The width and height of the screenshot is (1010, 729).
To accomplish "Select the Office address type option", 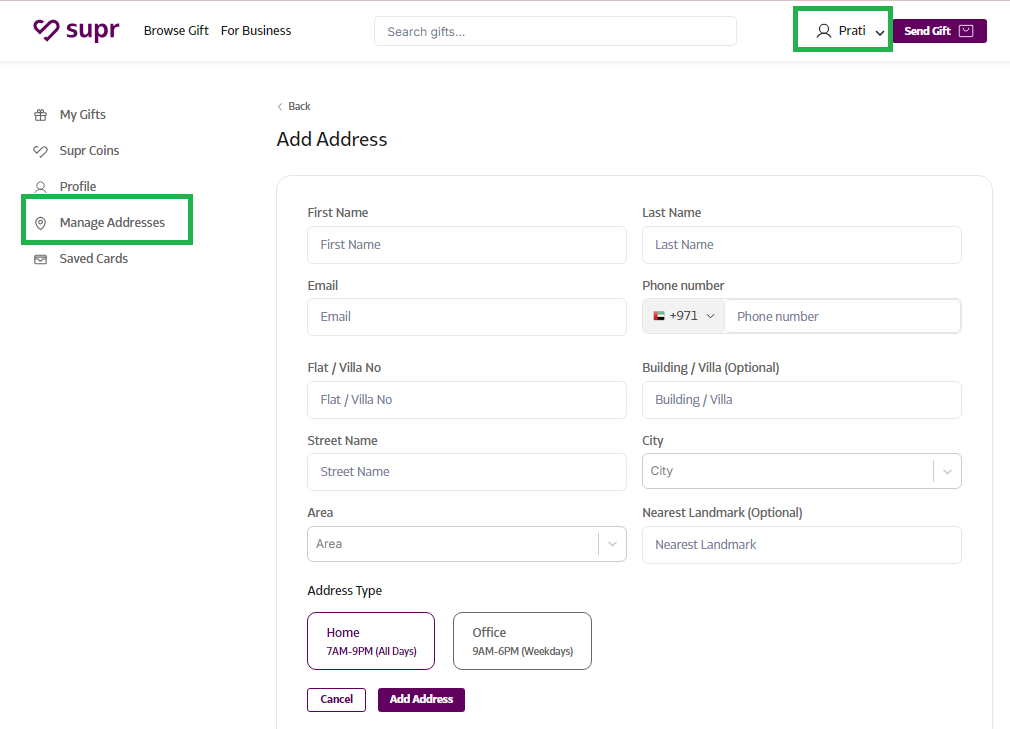I will coord(522,640).
